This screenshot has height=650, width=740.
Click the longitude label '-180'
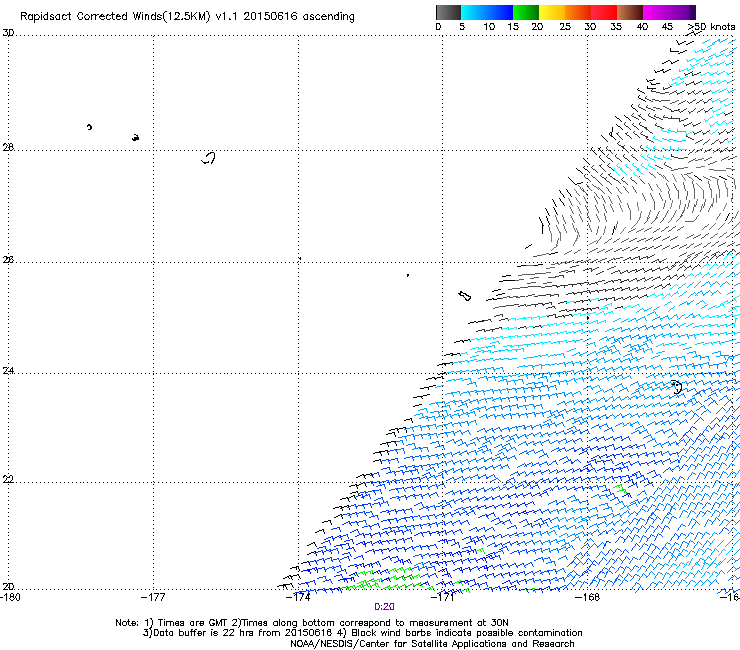[x=10, y=597]
